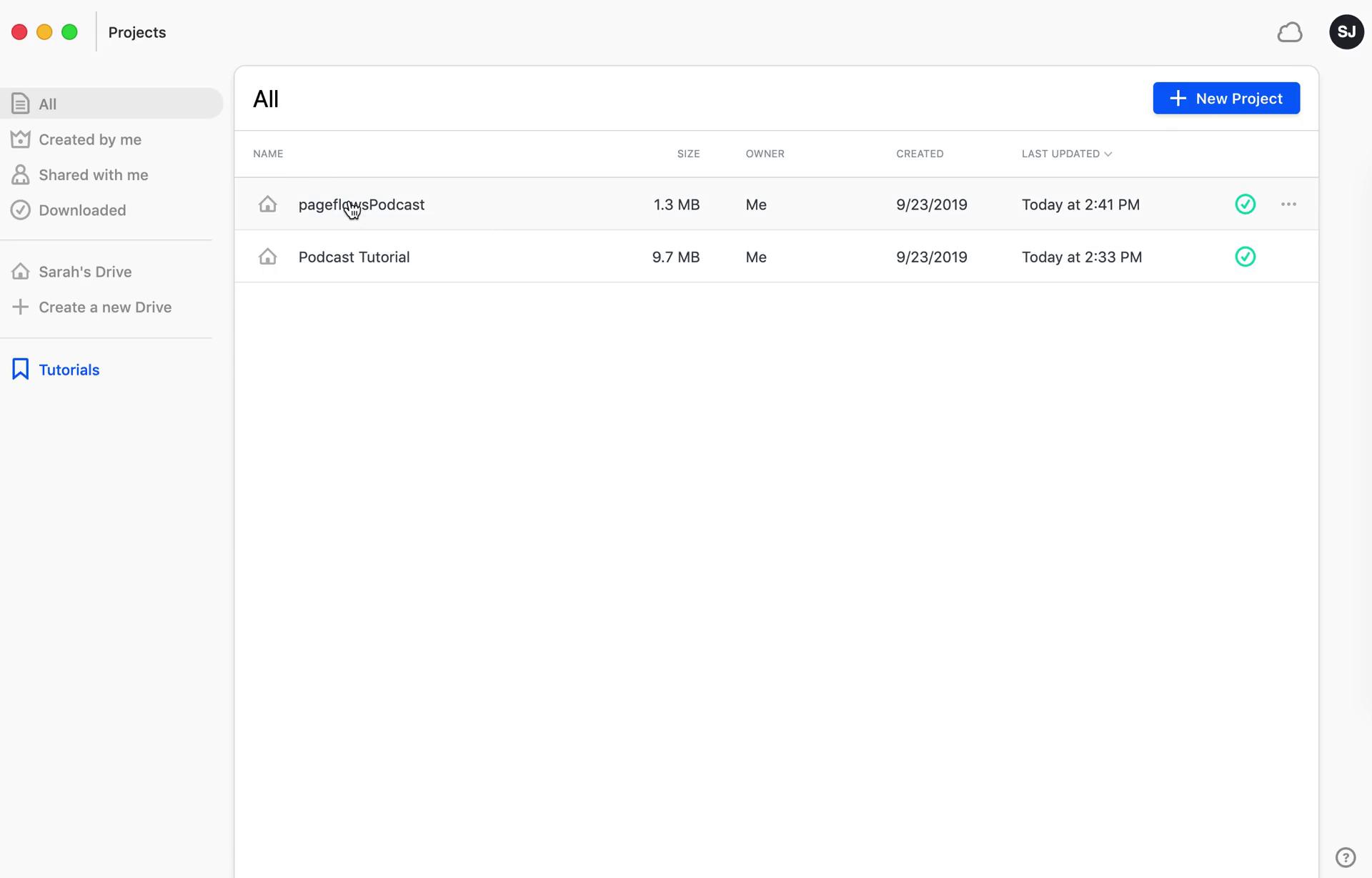Open the help question mark button
Screen dimensions: 1372x878
(1346, 857)
